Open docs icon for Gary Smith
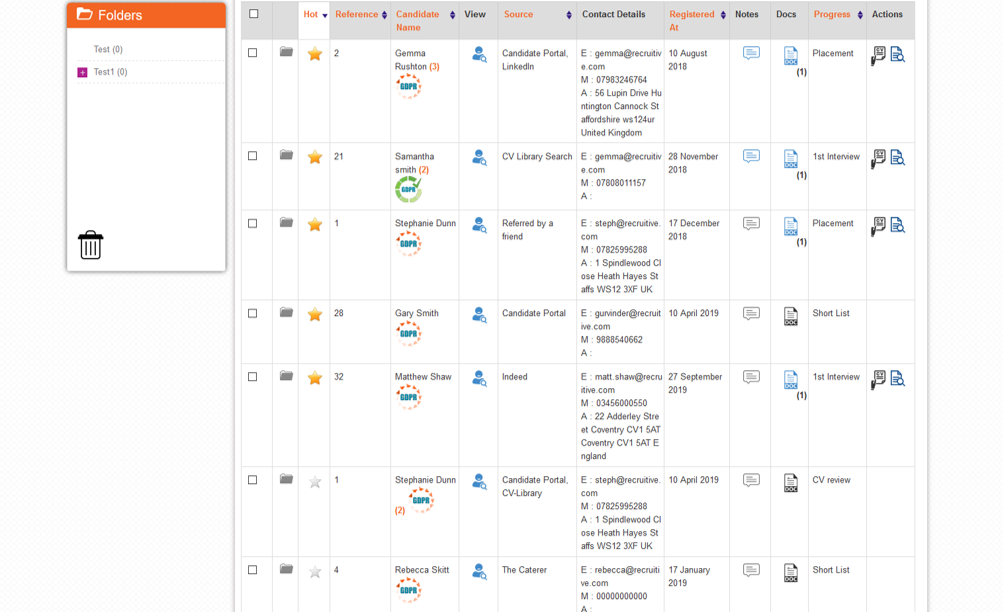Screen dimensions: 1003x612 click(791, 316)
